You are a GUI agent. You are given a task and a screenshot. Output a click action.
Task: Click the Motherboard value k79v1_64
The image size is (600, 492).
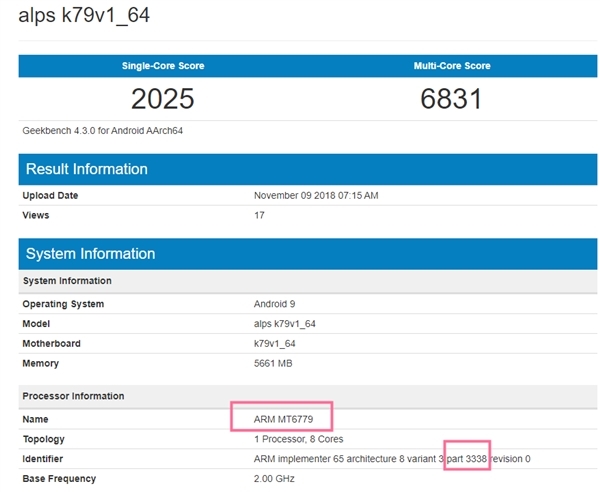[x=275, y=344]
